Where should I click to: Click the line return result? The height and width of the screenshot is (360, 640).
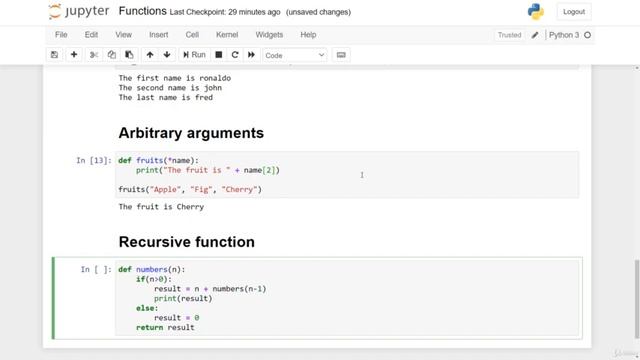point(165,327)
